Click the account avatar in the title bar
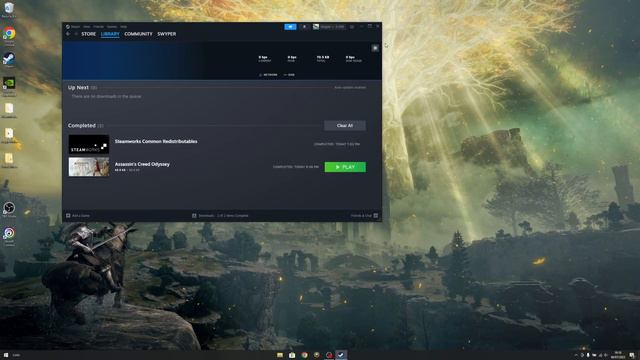 point(316,27)
